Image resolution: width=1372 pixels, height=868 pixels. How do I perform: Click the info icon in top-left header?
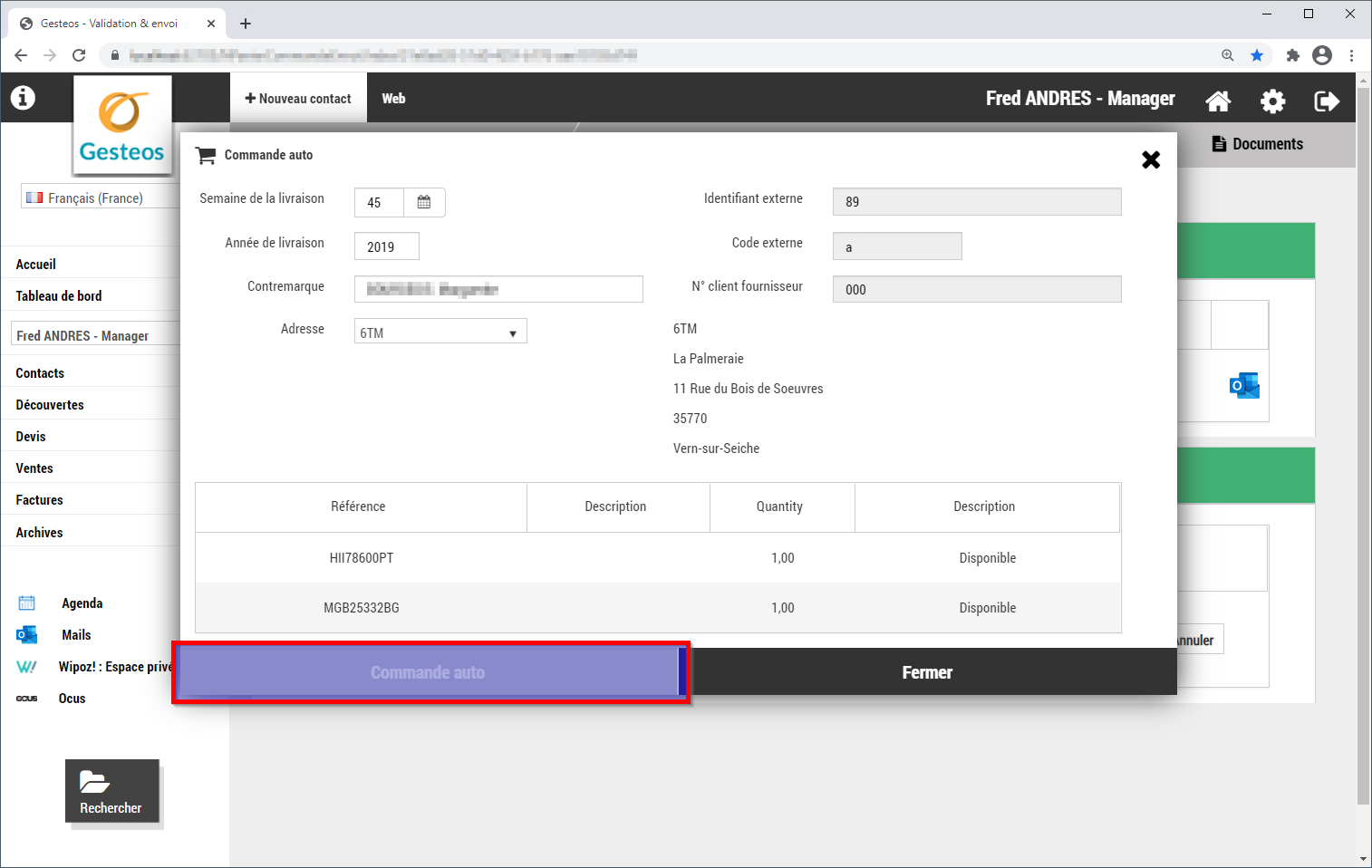[x=23, y=98]
